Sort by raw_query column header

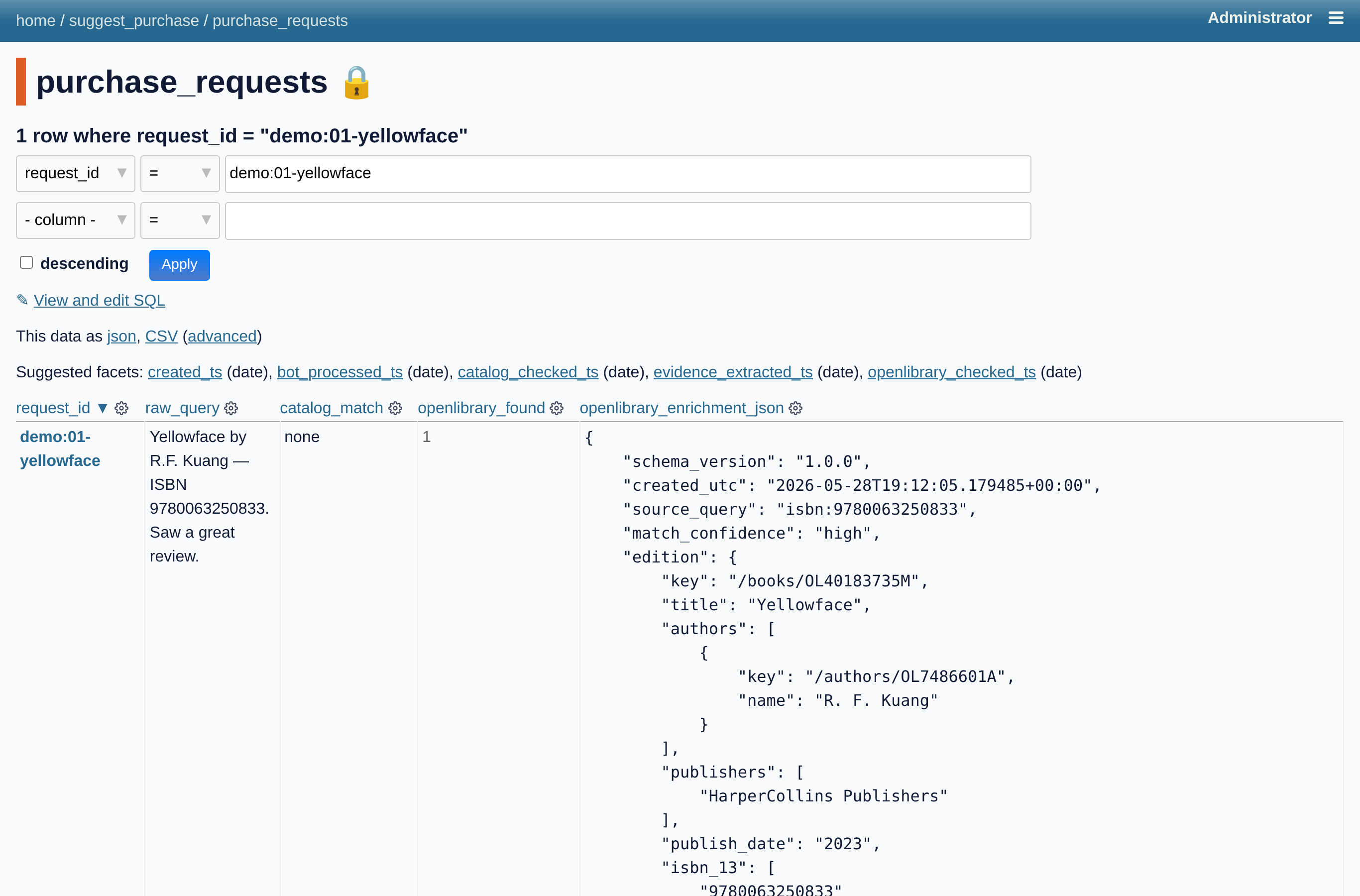[182, 408]
